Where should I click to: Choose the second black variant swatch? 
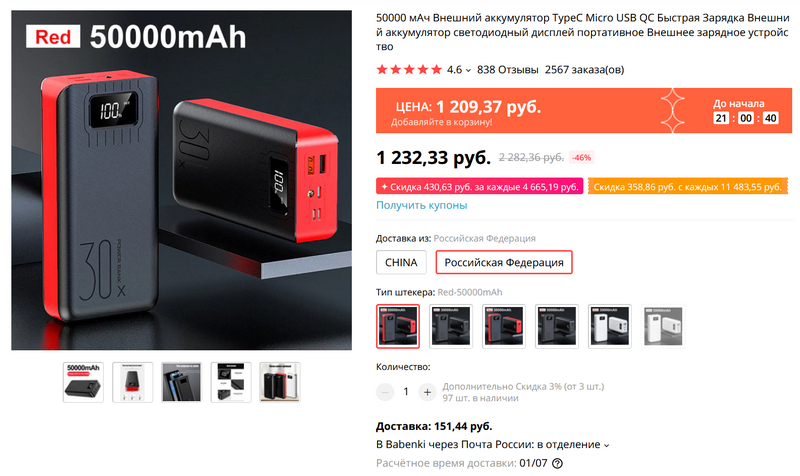click(451, 327)
